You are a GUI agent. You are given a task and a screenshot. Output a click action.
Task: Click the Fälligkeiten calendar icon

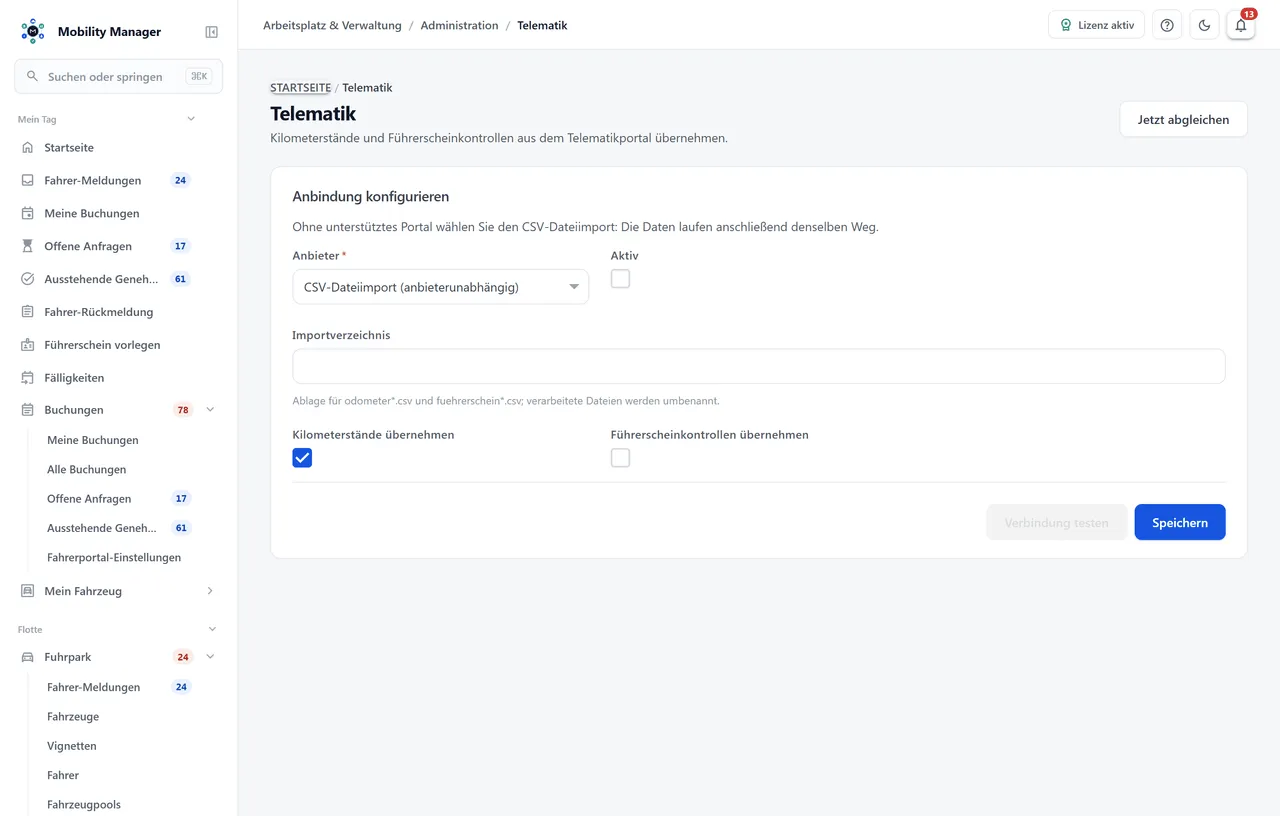click(x=28, y=378)
